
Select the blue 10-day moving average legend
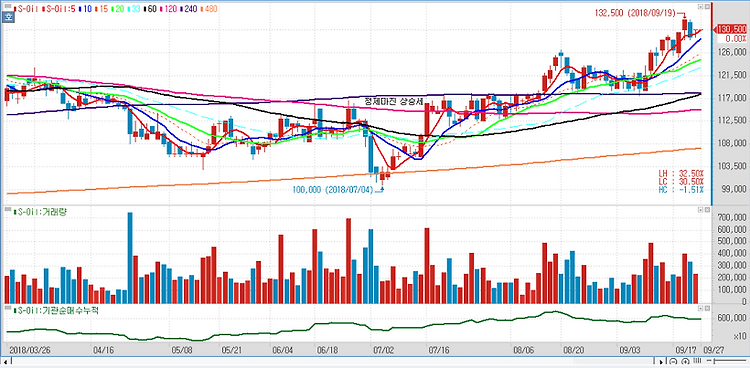(85, 9)
